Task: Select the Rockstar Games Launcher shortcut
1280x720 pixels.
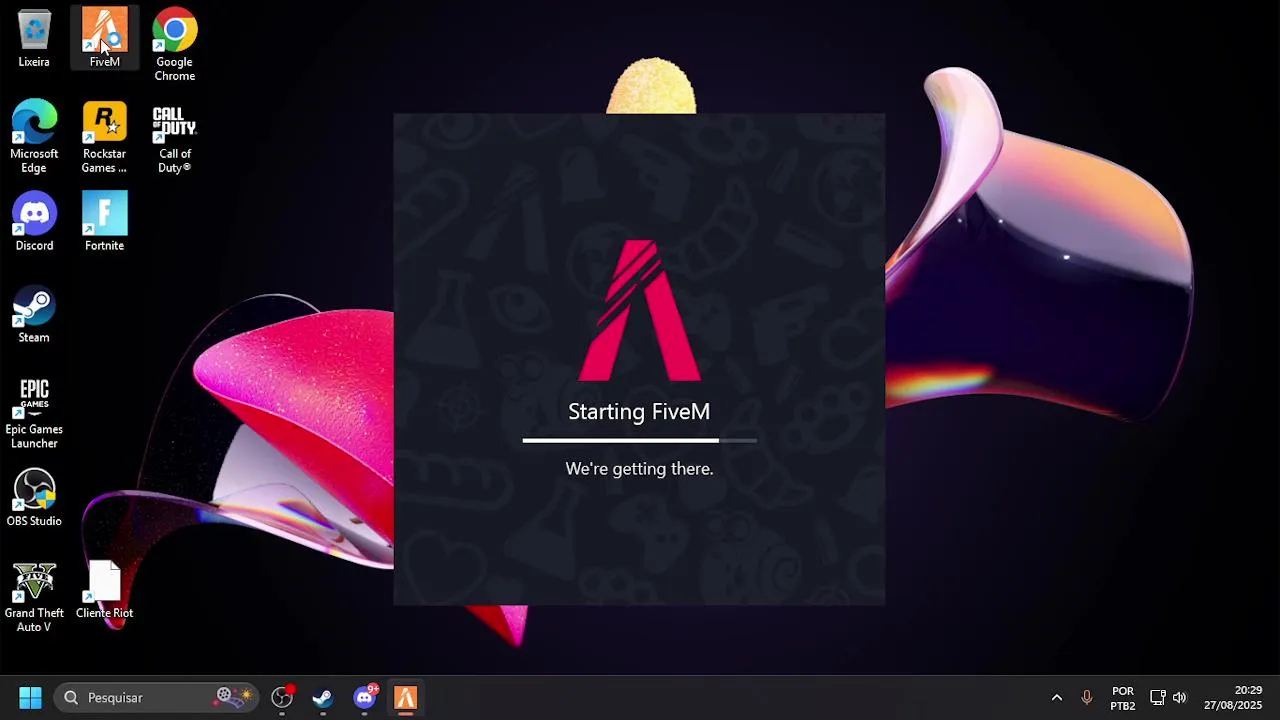Action: tap(104, 137)
